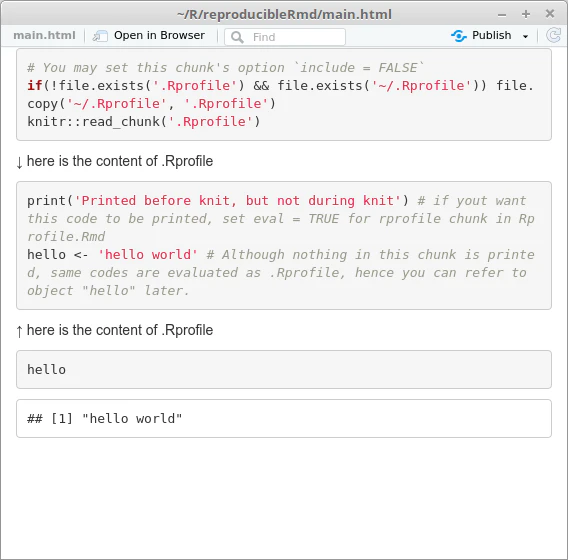568x560 pixels.
Task: Click the '↑ here is the content of .Rprofile' text
Action: pos(114,330)
